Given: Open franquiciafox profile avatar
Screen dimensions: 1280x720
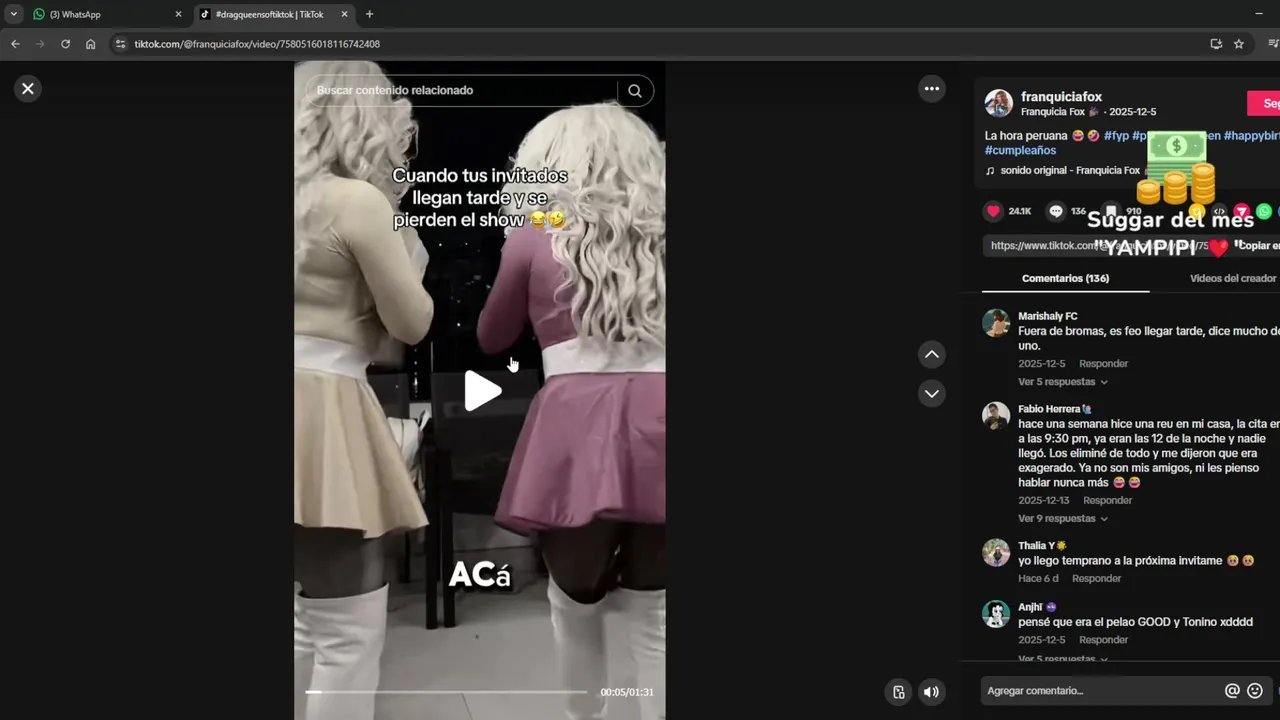Looking at the screenshot, I should point(998,103).
